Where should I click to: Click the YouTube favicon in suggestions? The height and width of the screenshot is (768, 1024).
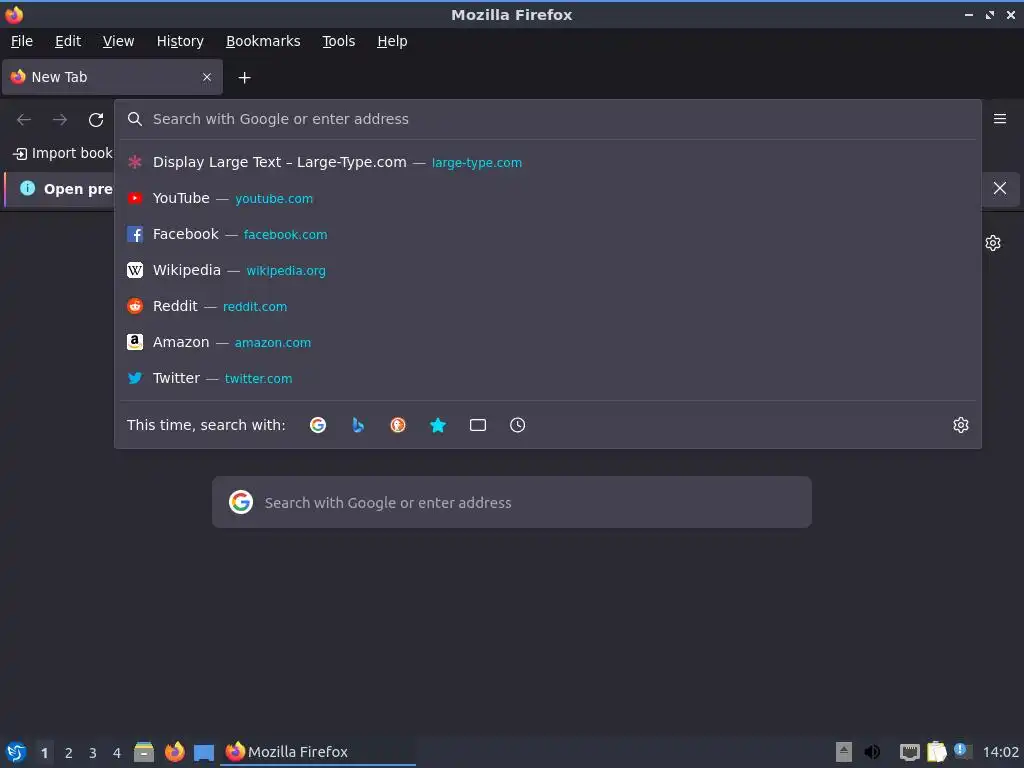[135, 198]
